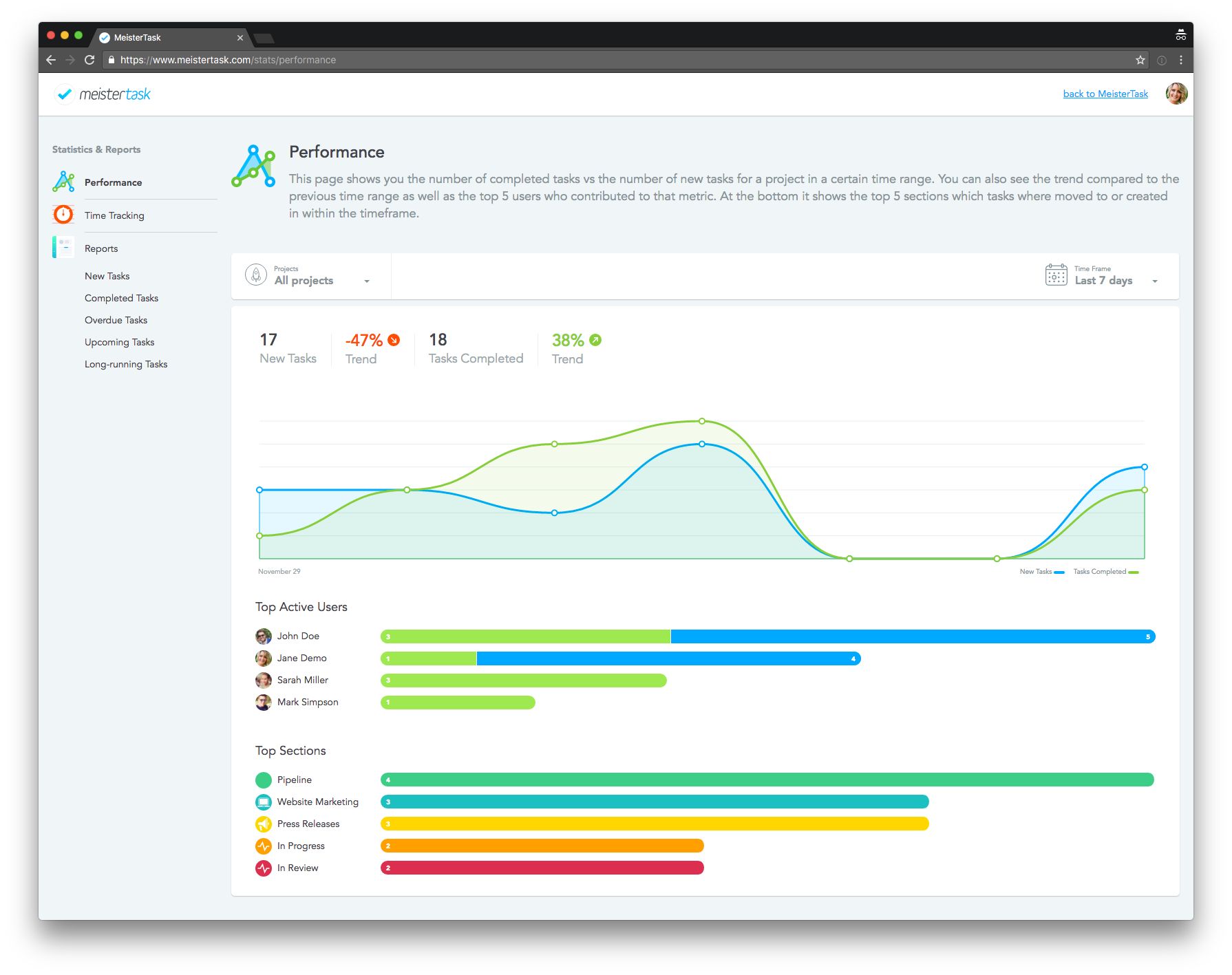Click the downward trend icon next to -47%
The height and width of the screenshot is (975, 1232).
point(394,339)
